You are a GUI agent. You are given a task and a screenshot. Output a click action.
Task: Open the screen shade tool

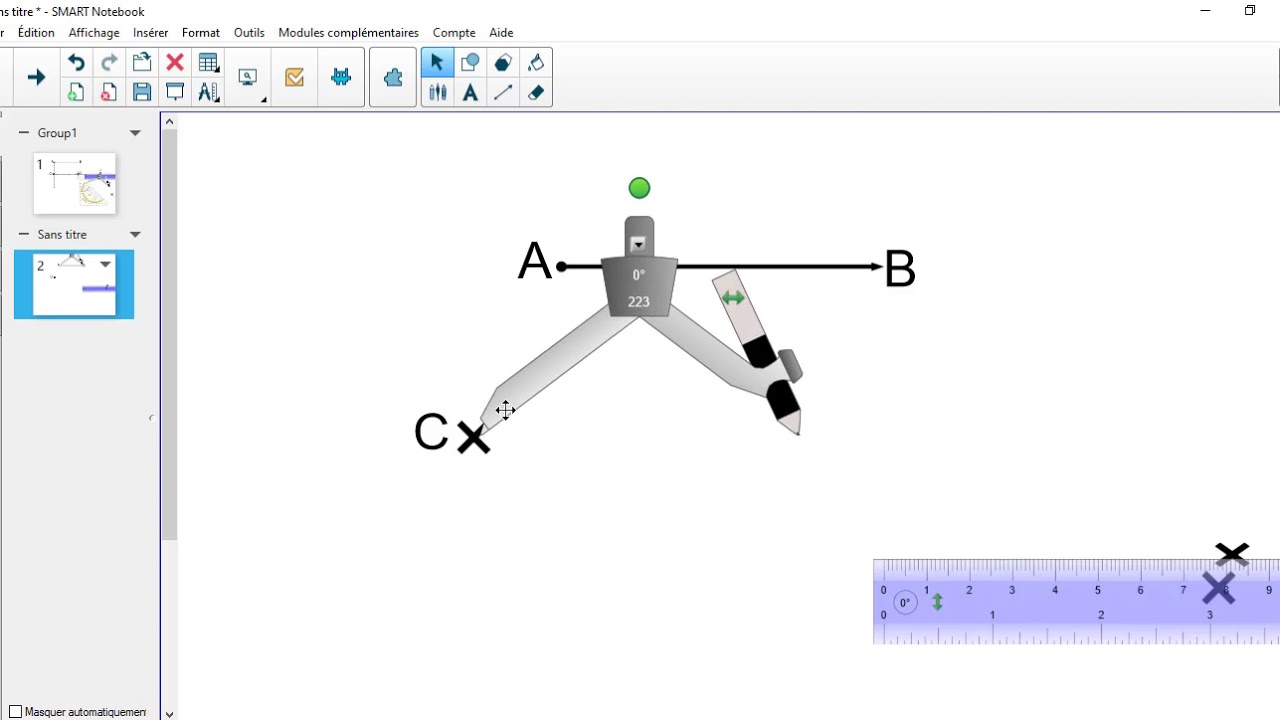(x=175, y=92)
